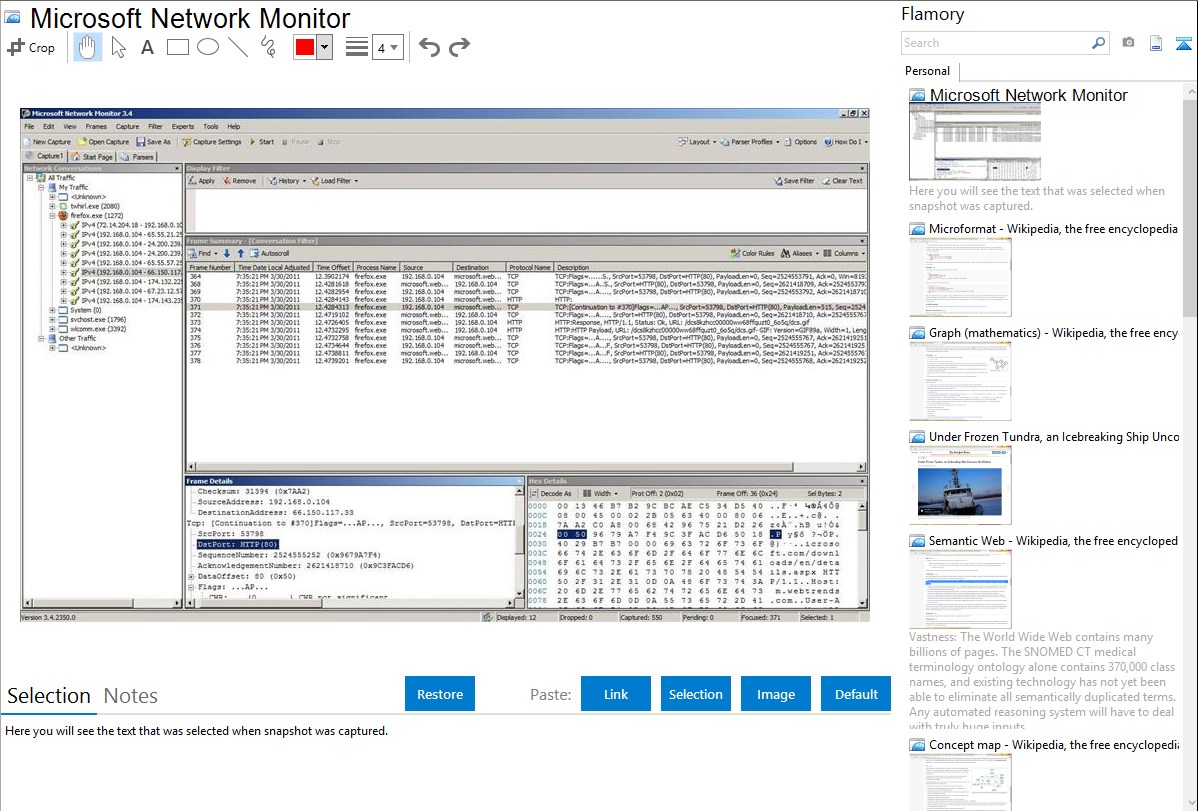The height and width of the screenshot is (811, 1198).
Task: Click Capture Settings in Network Monitor snapshot
Action: pos(212,142)
